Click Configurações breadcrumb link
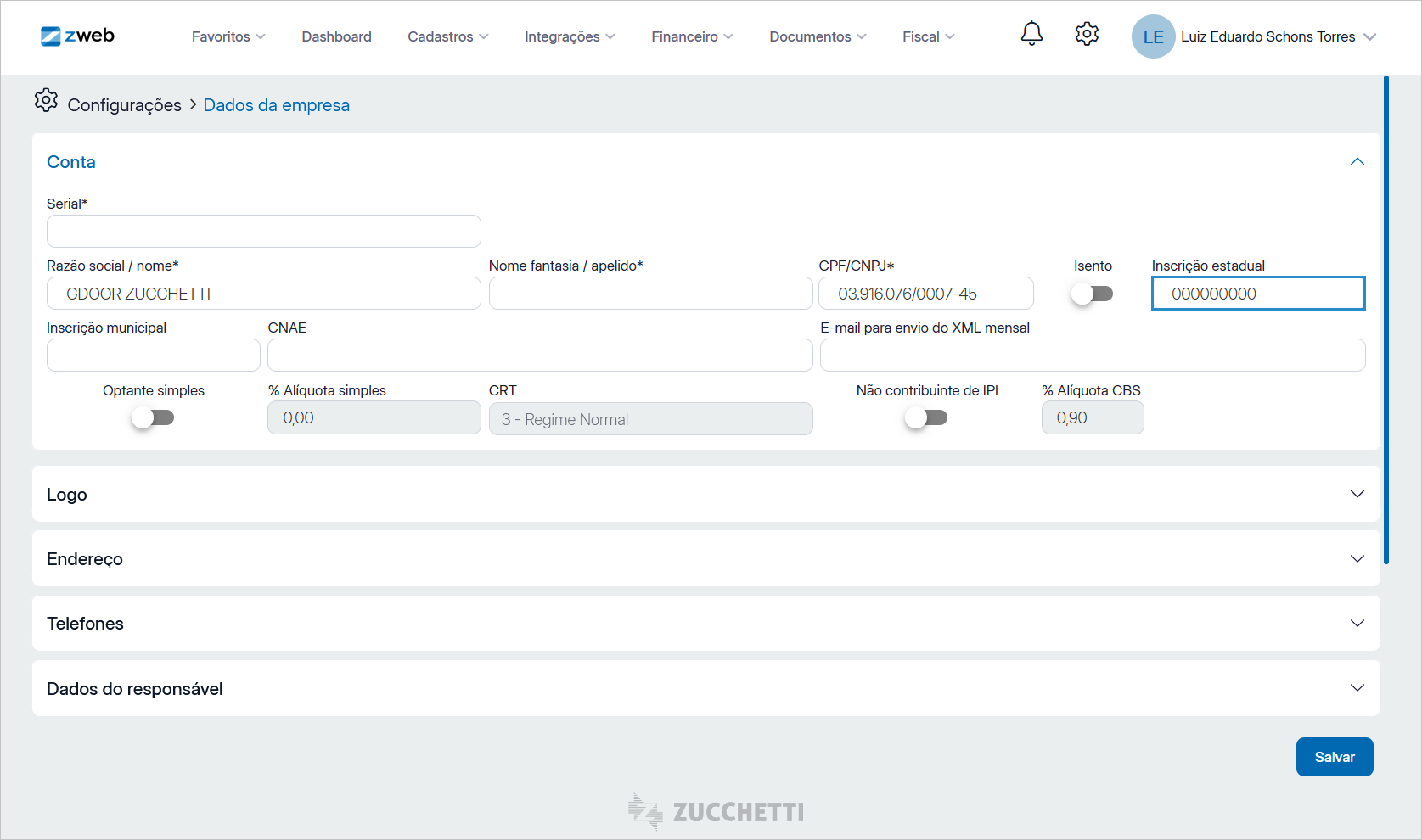The width and height of the screenshot is (1422, 840). (x=124, y=104)
